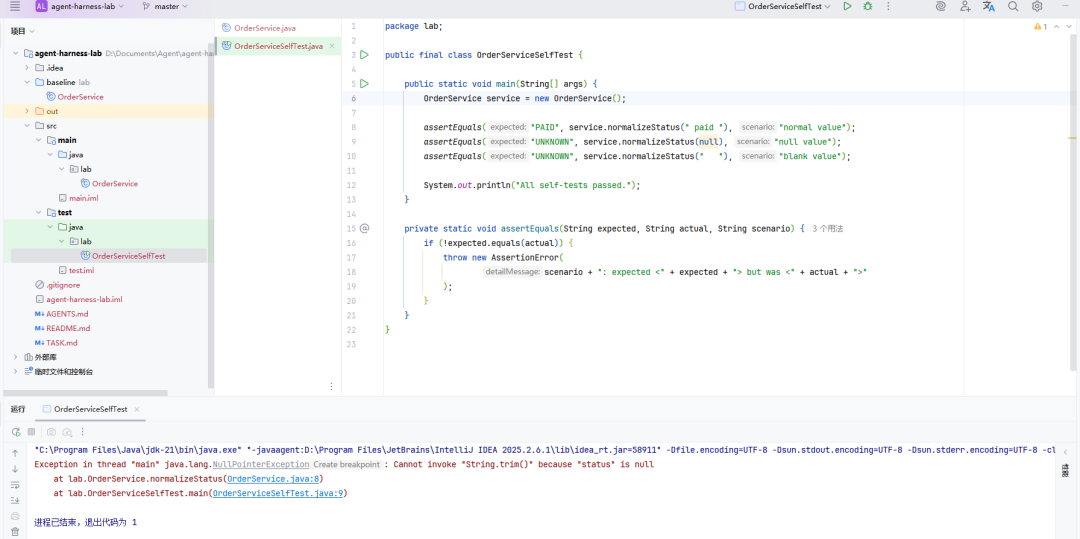Click the thread dump camera icon
This screenshot has width=1080, height=539.
(x=51, y=432)
